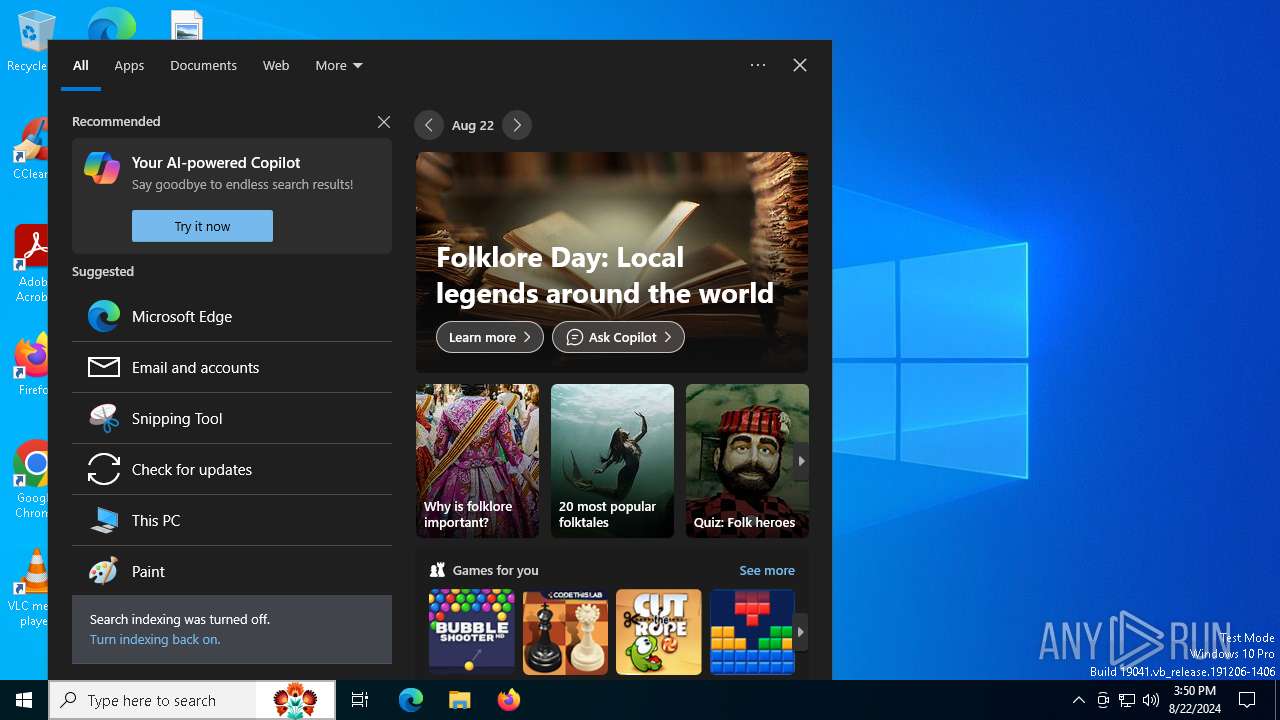Image resolution: width=1280 pixels, height=720 pixels.
Task: Click See more games link
Action: pyautogui.click(x=767, y=570)
